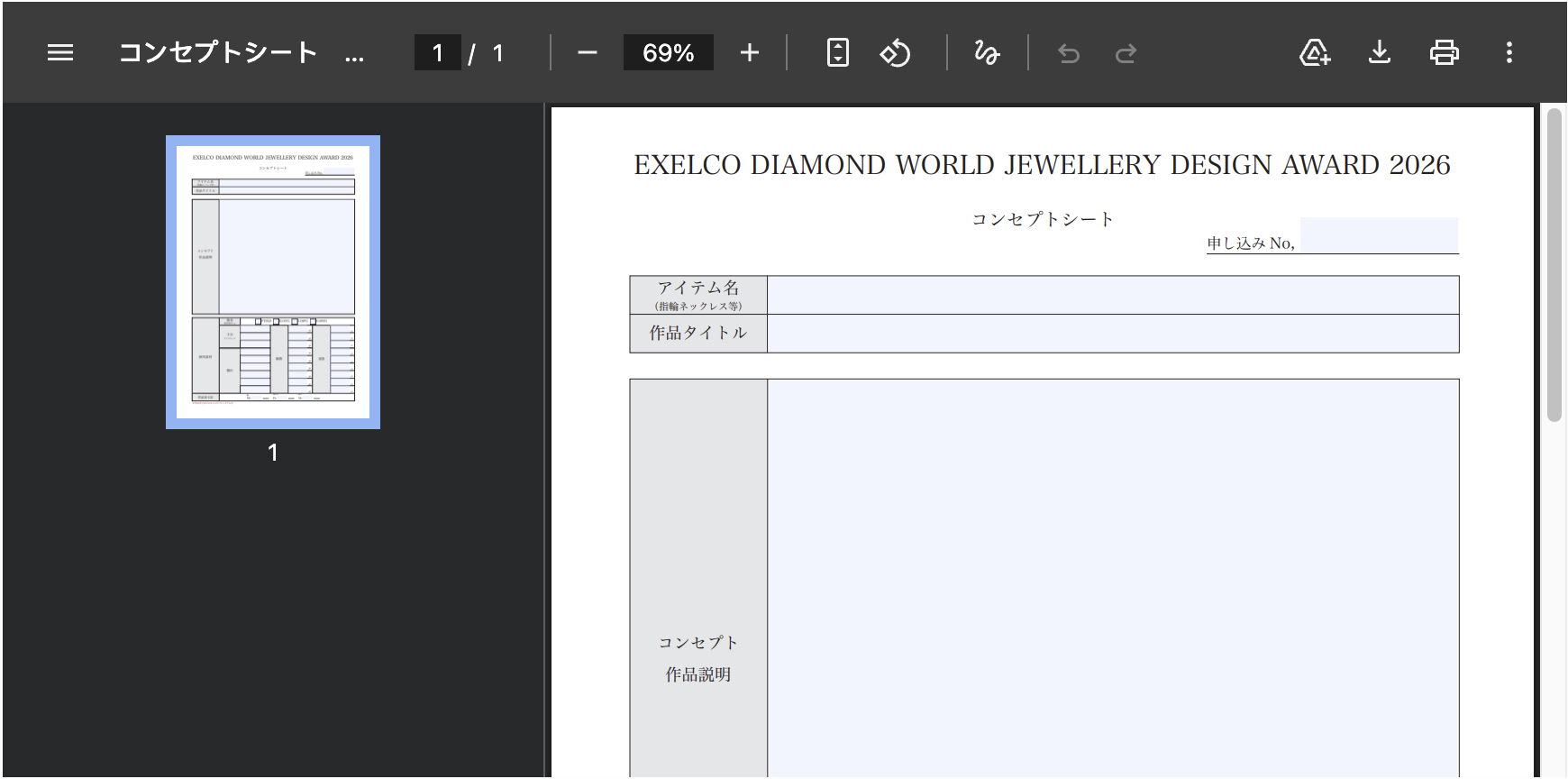Click the EXELCO DIAMOND WORLD heading text

[1042, 165]
